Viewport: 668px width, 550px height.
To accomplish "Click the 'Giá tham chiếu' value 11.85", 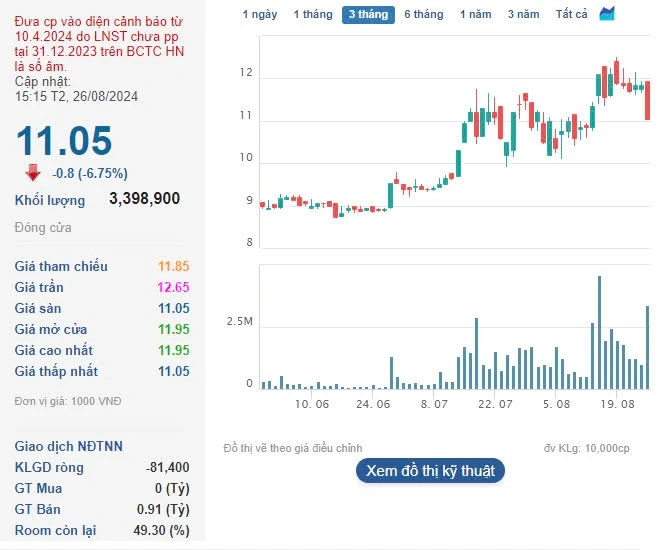I will pos(173,267).
